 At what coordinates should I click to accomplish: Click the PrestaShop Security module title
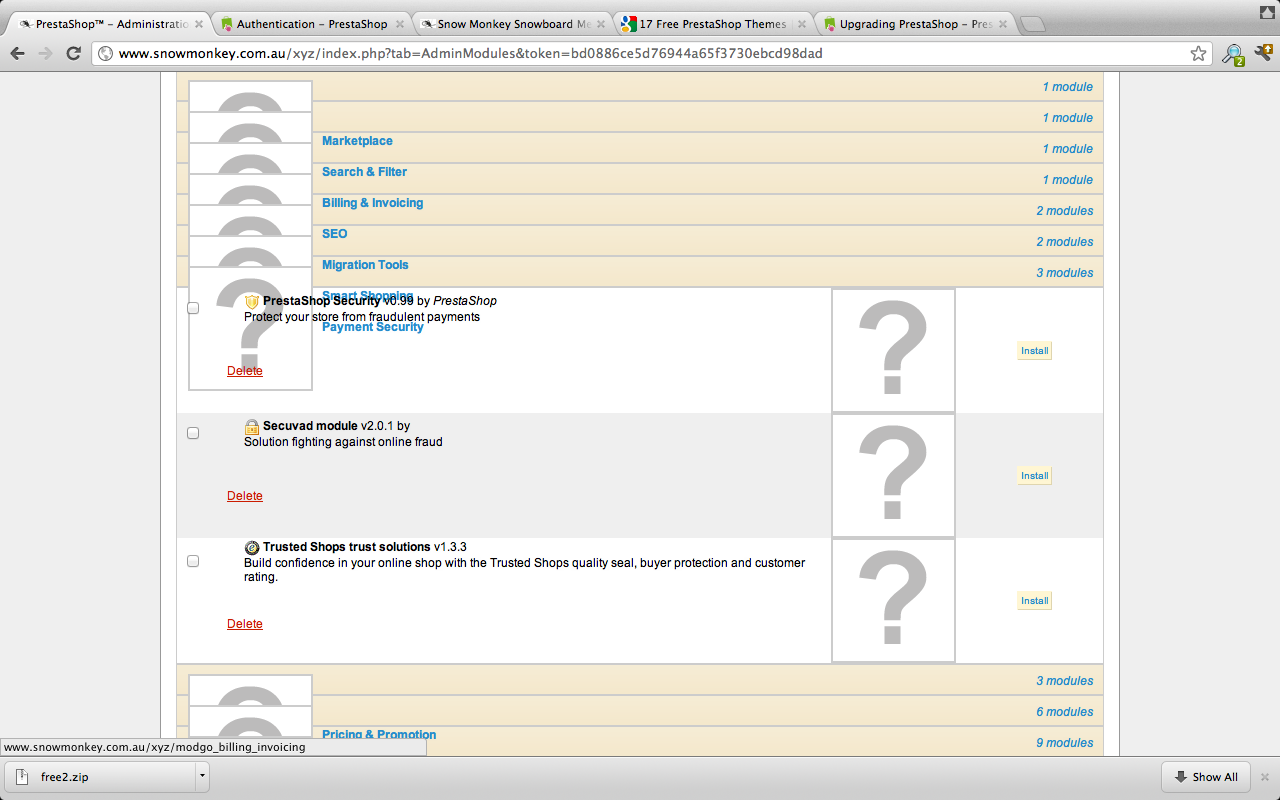pos(321,301)
